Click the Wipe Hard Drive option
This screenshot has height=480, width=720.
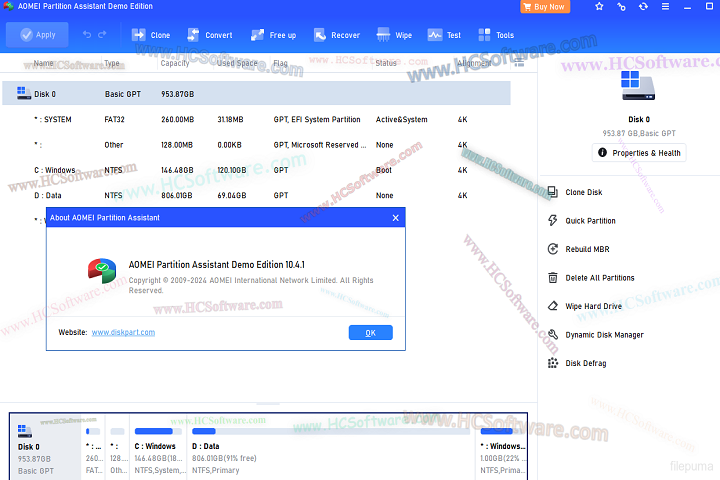585,306
